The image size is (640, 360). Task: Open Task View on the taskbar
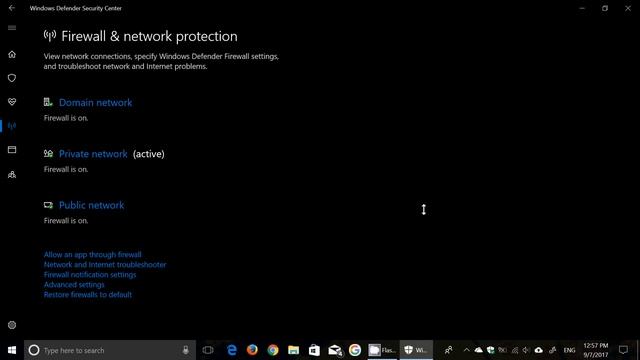click(208, 350)
